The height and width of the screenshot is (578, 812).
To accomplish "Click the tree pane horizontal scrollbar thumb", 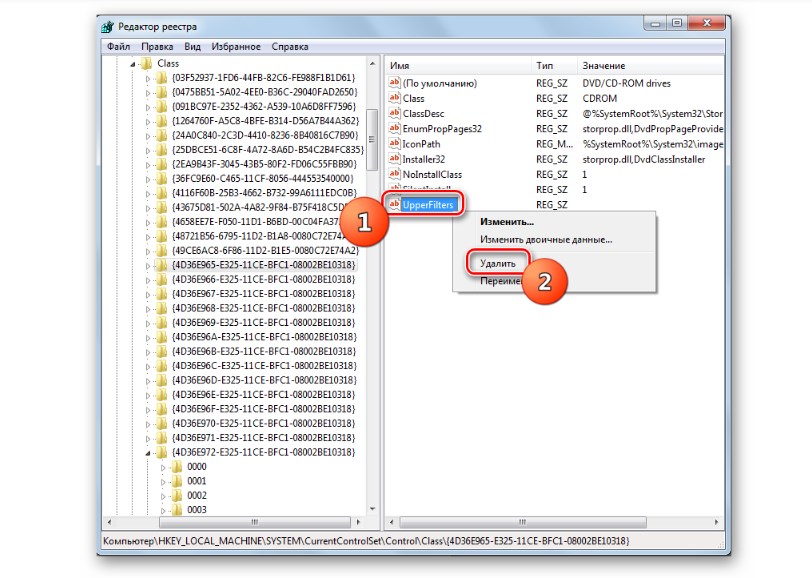I will point(254,522).
